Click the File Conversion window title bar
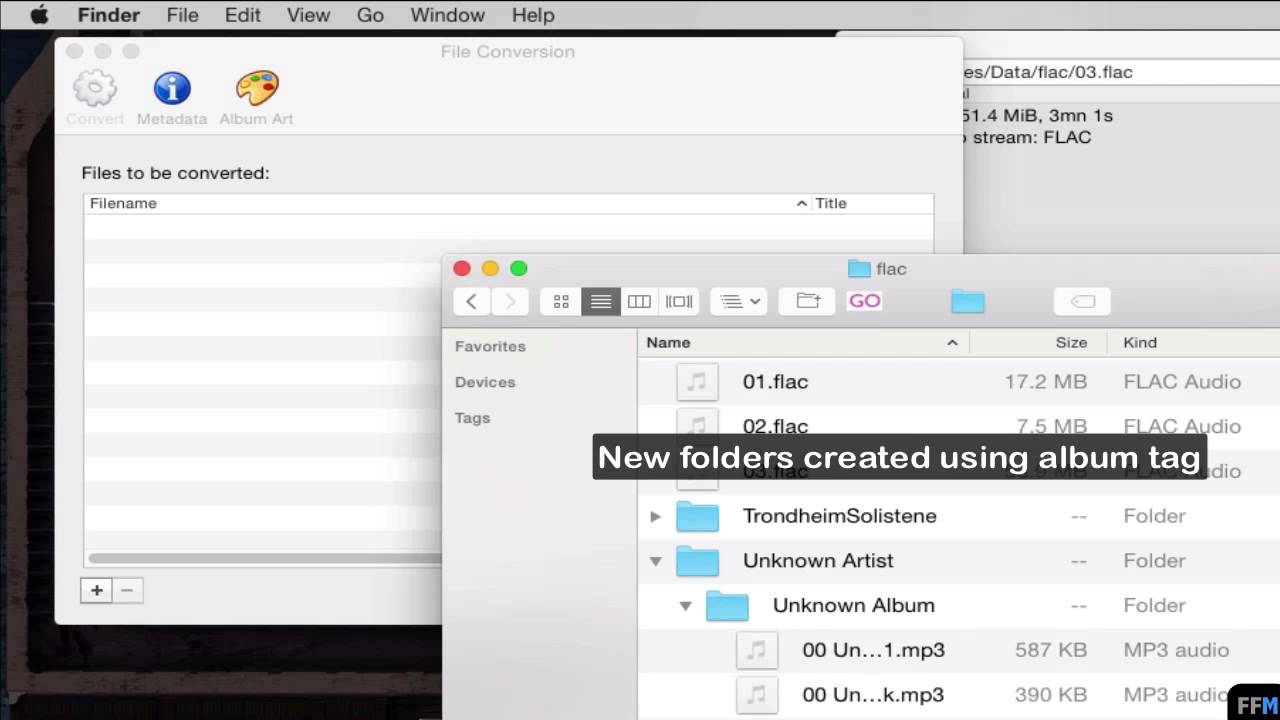This screenshot has height=720, width=1280. (x=508, y=51)
